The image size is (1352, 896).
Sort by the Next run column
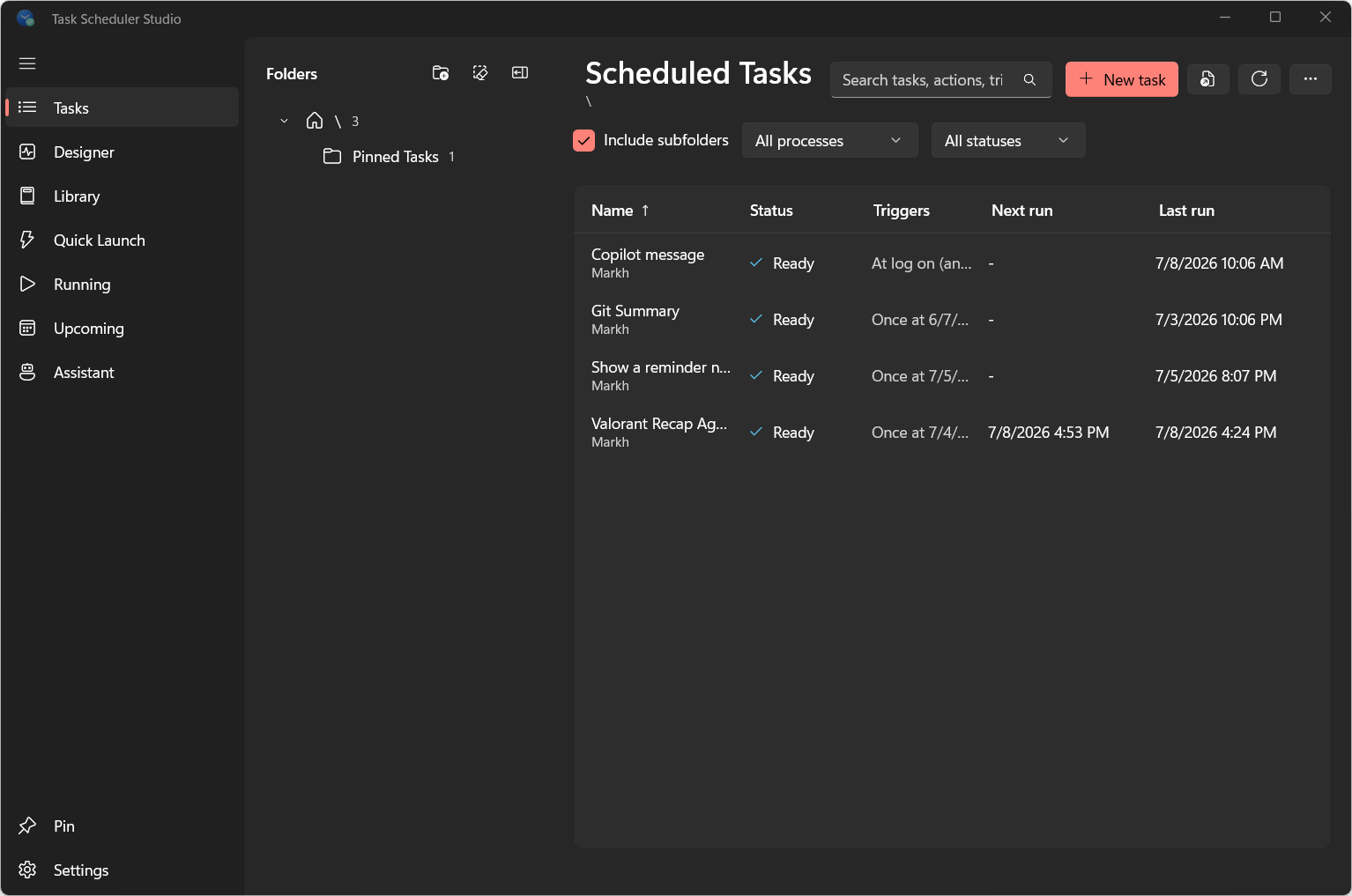tap(1021, 211)
